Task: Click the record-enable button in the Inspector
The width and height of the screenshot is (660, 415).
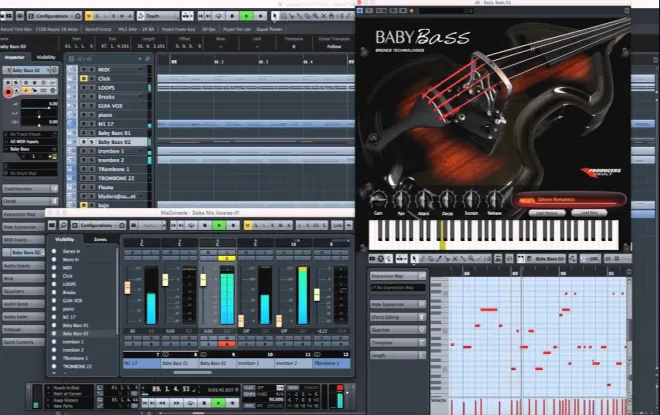Action: pos(8,91)
